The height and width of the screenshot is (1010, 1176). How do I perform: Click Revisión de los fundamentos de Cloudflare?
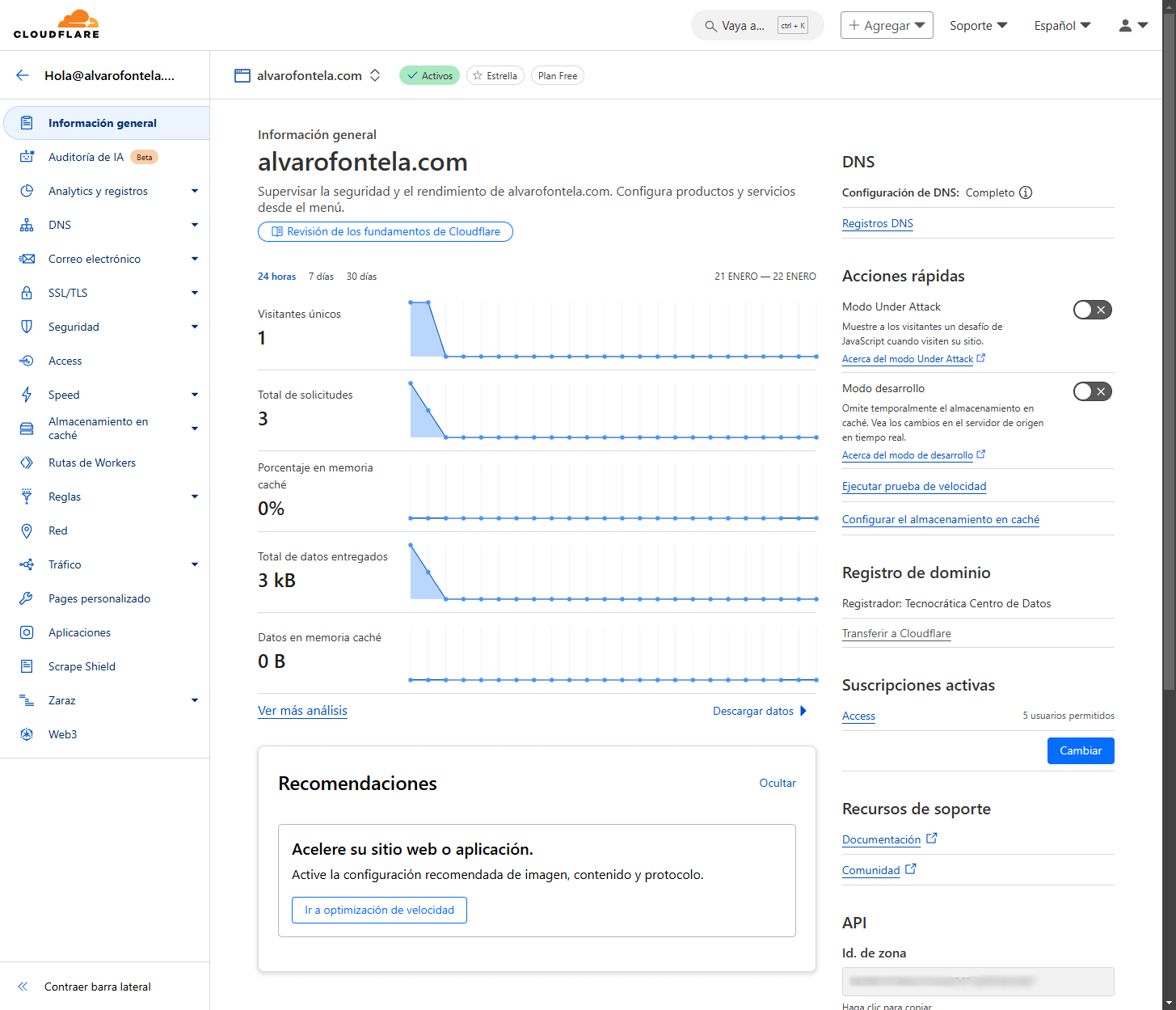pos(386,231)
